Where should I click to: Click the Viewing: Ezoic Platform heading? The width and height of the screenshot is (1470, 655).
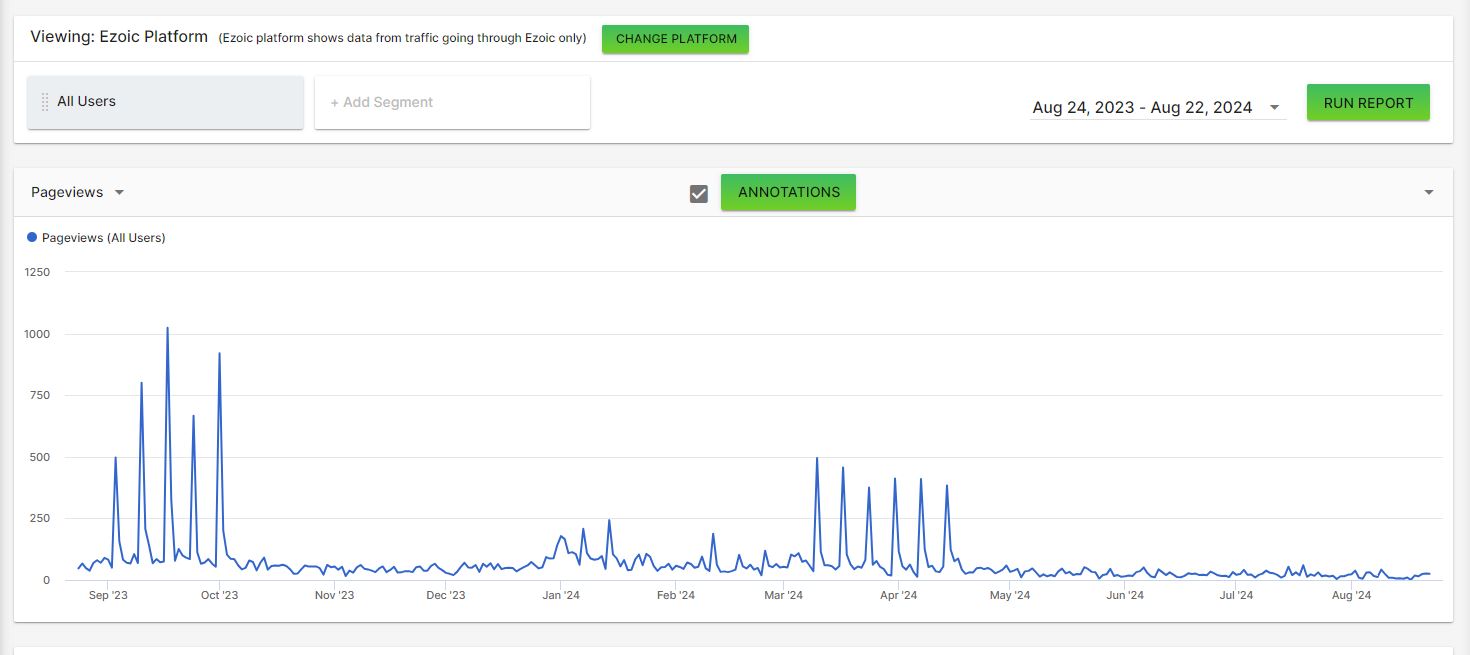(x=119, y=37)
